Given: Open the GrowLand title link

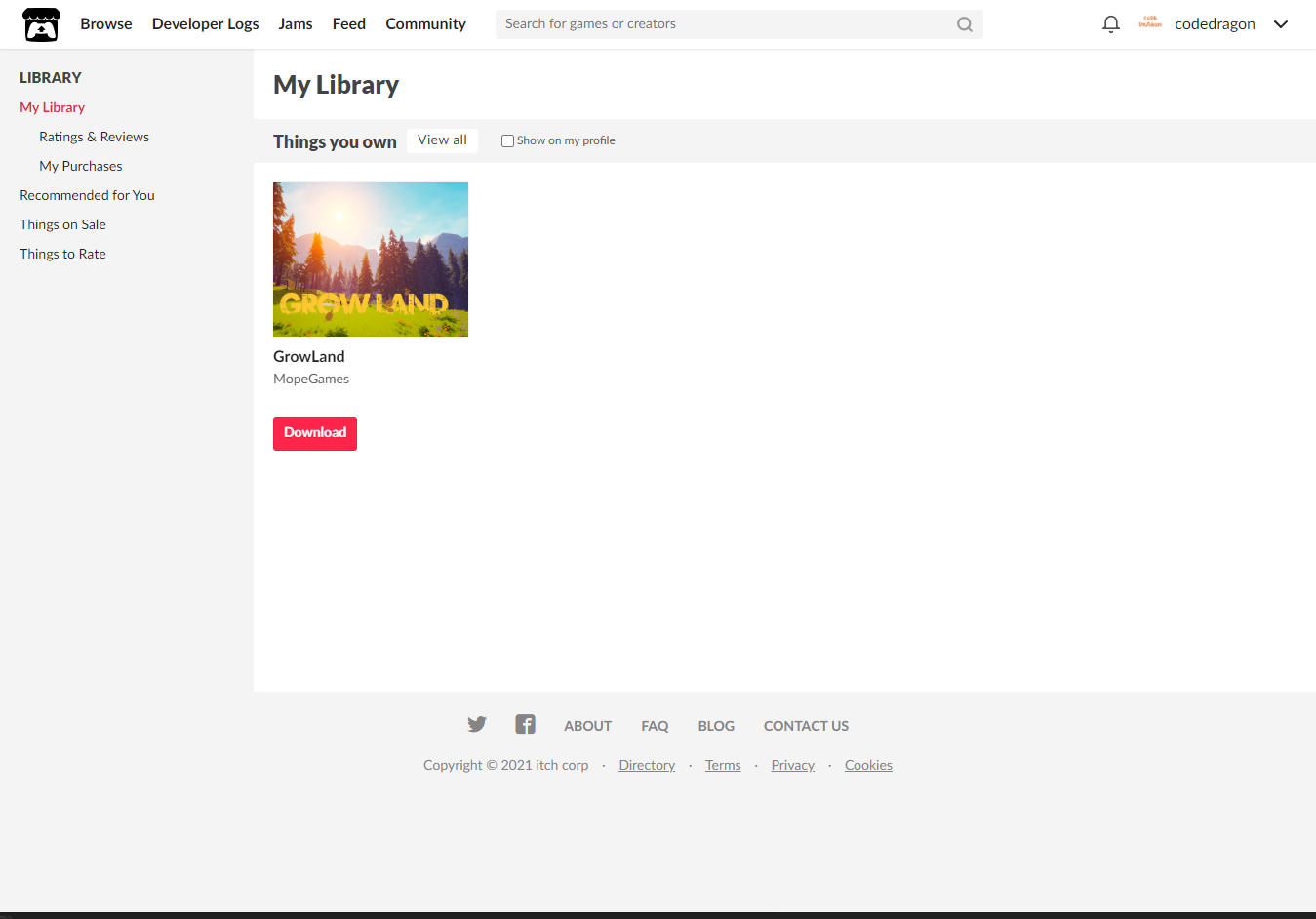Looking at the screenshot, I should (x=309, y=356).
